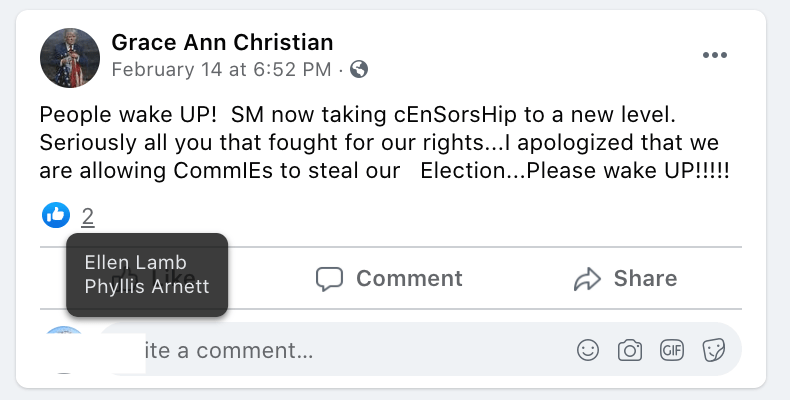
Task: Click the blue thumbs-up reaction icon
Action: pyautogui.click(x=56, y=214)
